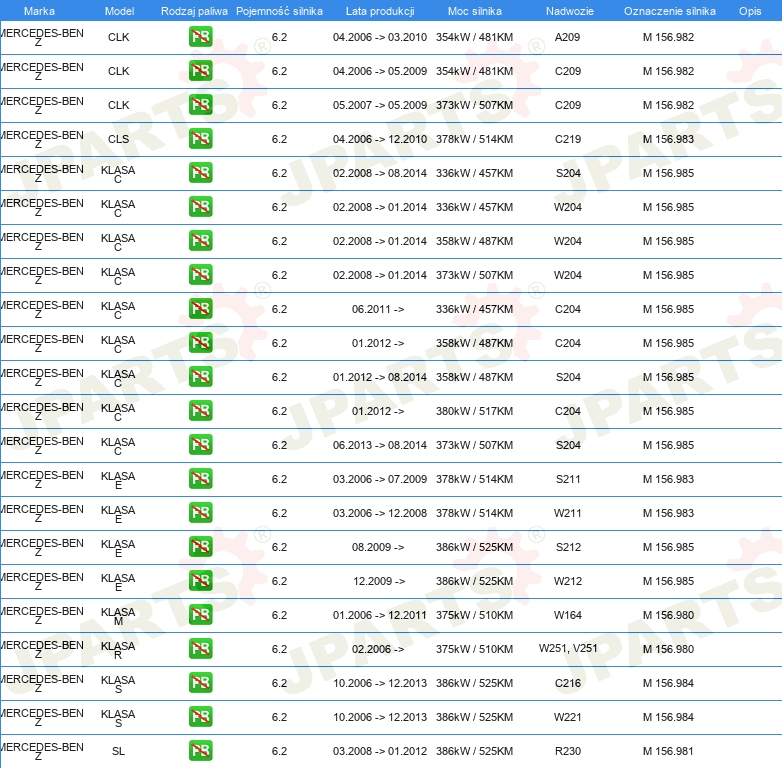Click the Marka column header
The width and height of the screenshot is (782, 768).
tap(39, 11)
